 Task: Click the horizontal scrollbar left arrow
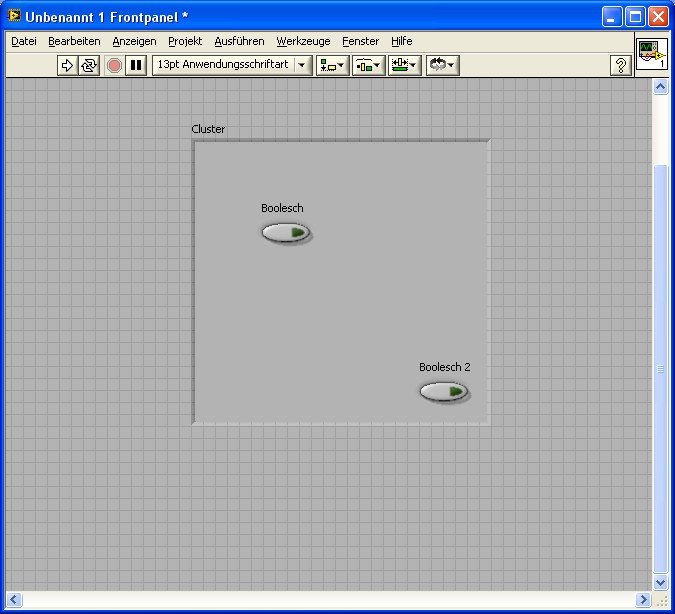pos(14,599)
